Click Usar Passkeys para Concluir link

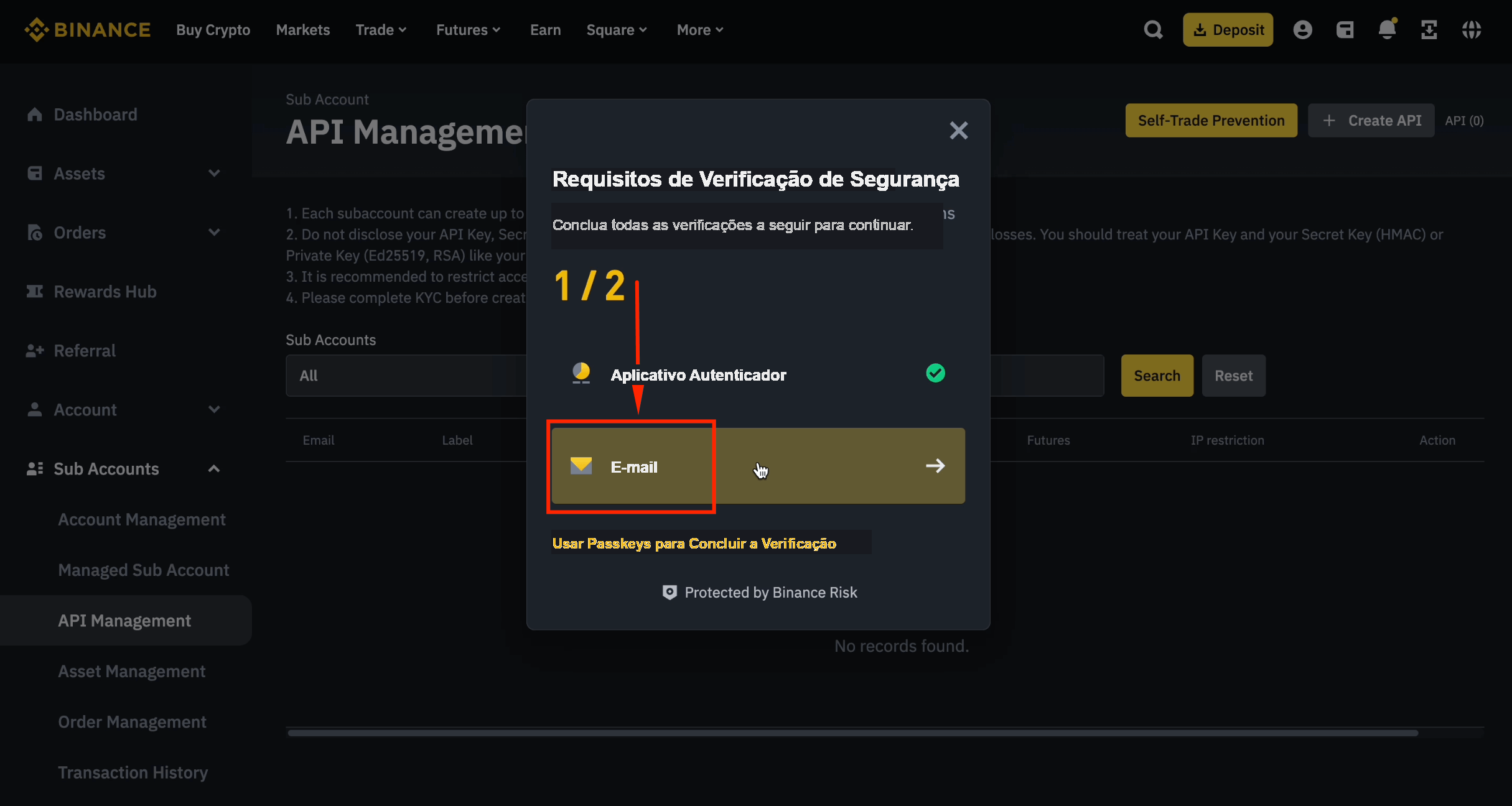point(694,544)
